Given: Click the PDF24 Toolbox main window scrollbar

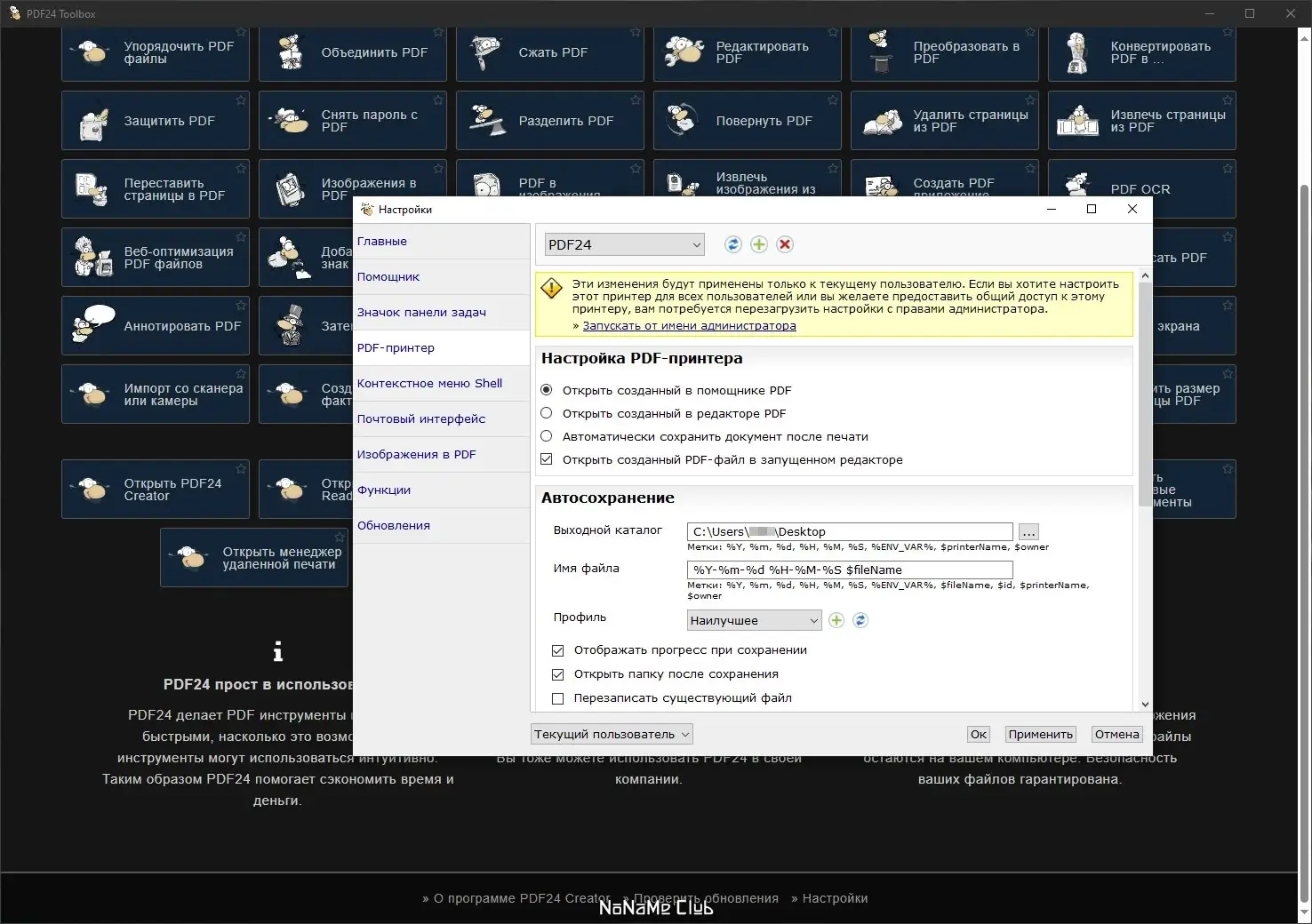Looking at the screenshot, I should [x=1305, y=542].
